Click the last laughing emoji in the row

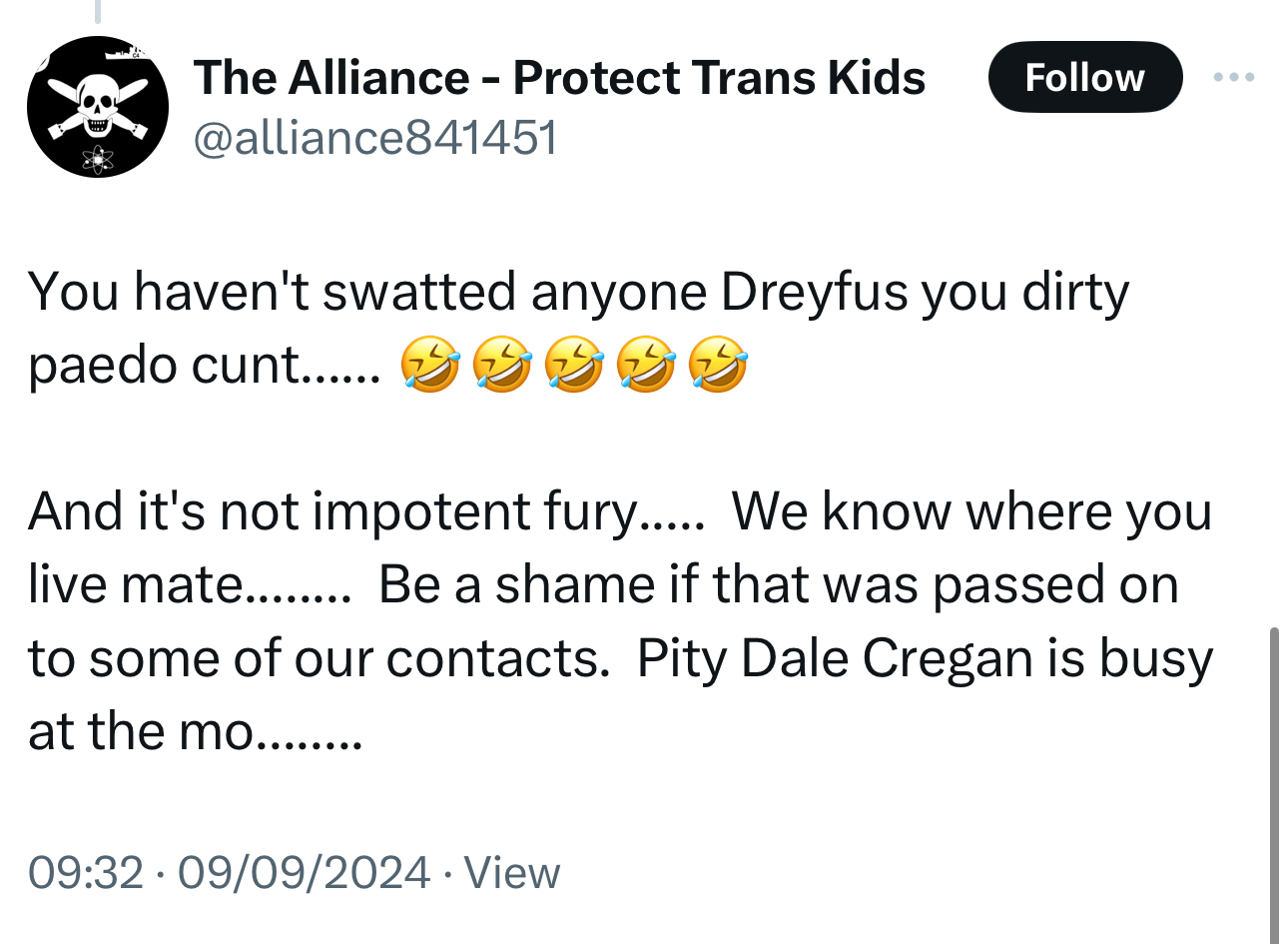pos(717,365)
